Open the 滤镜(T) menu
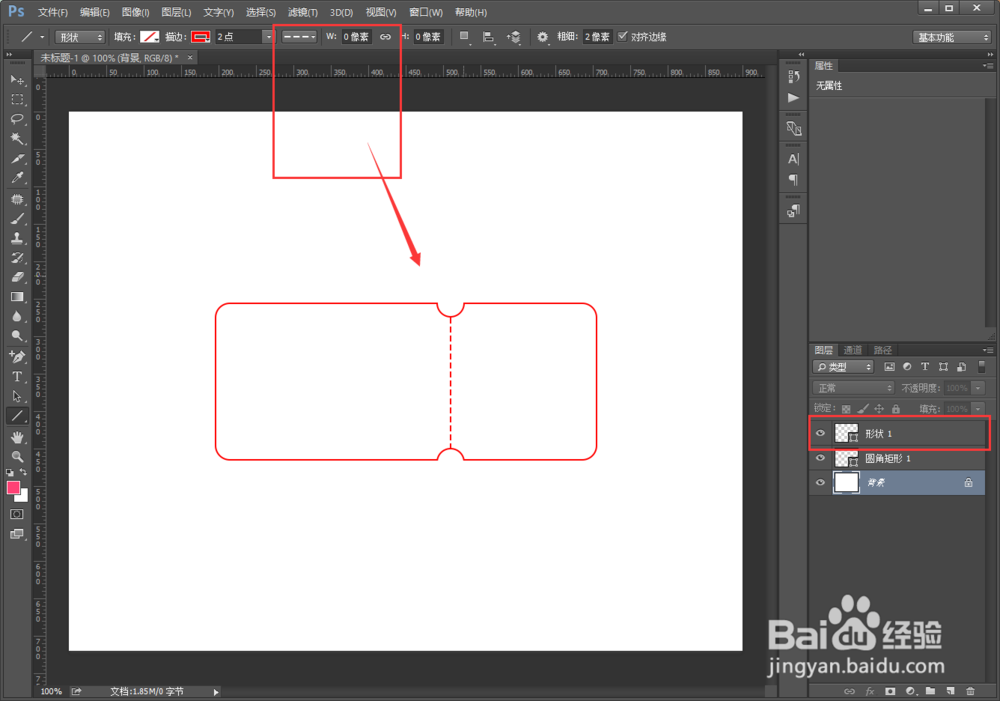The width and height of the screenshot is (1000, 701). (x=302, y=12)
